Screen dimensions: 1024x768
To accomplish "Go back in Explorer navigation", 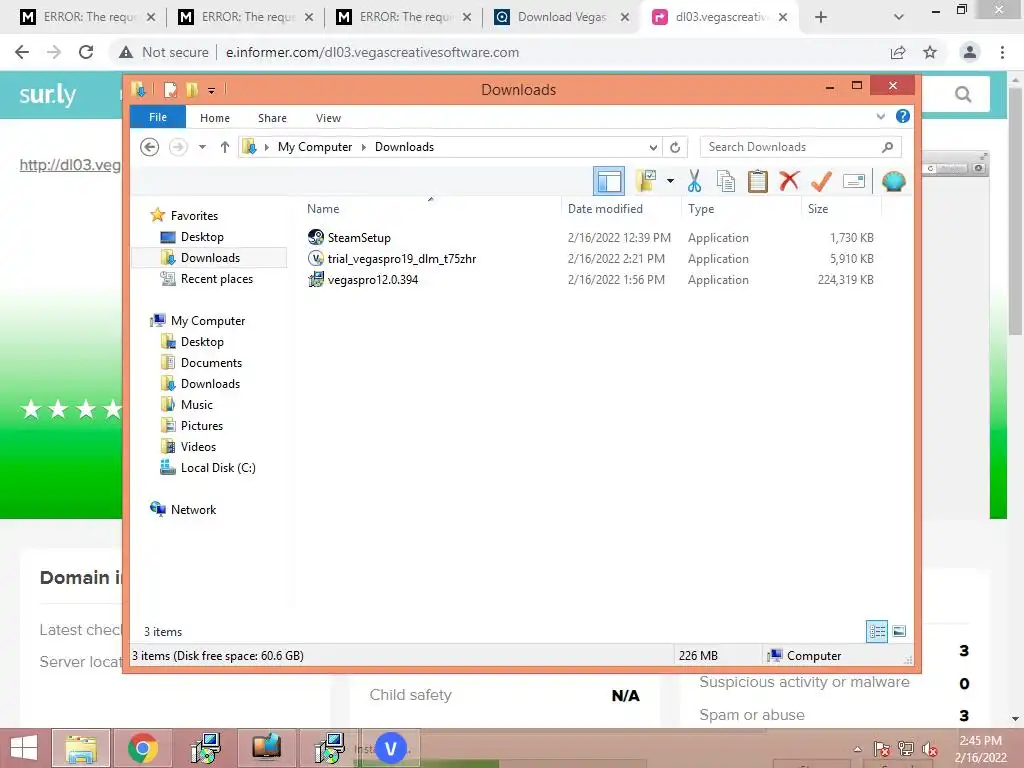I will tap(150, 147).
